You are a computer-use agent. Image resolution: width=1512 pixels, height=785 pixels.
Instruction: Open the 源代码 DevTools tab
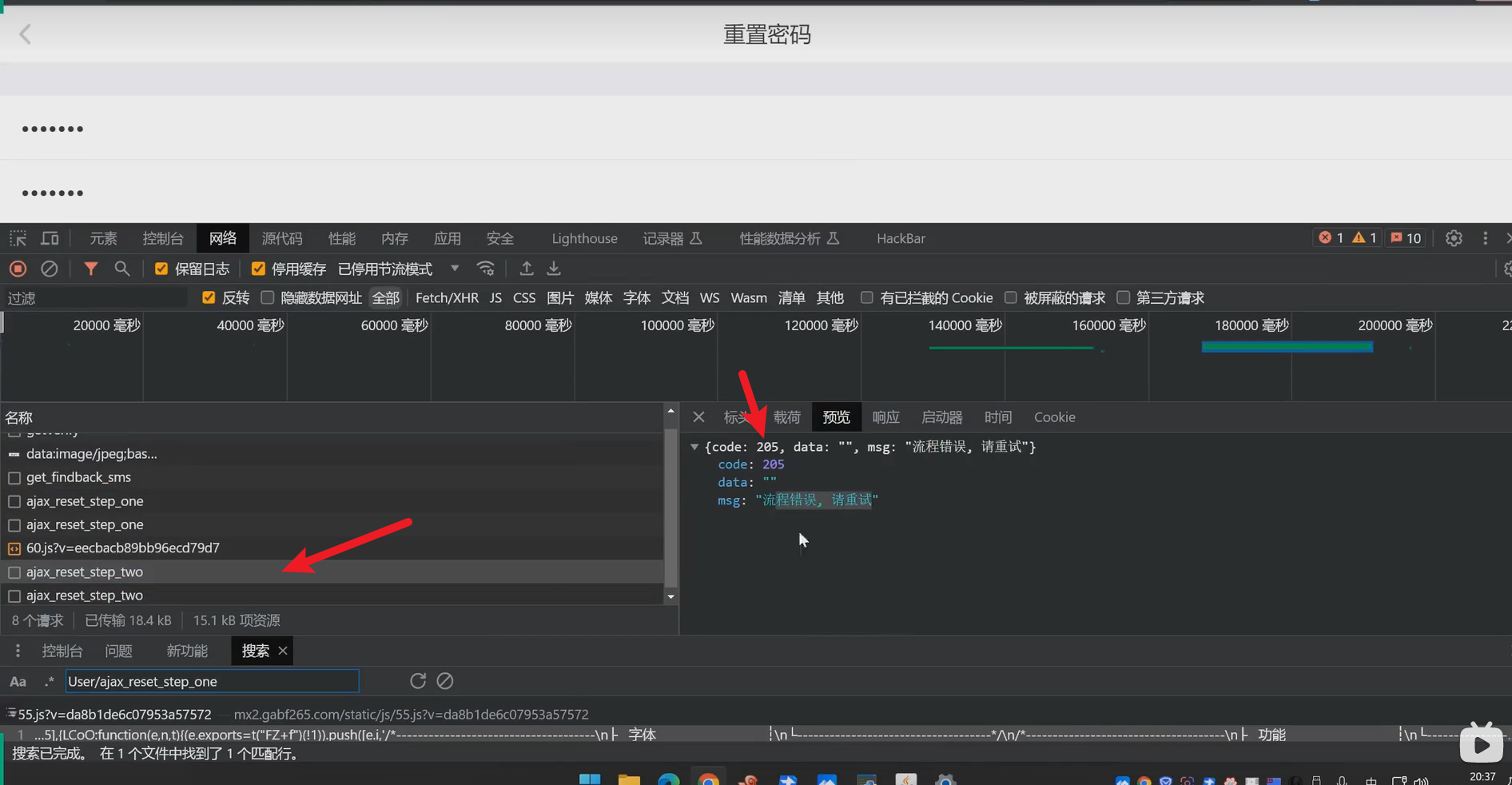point(282,238)
